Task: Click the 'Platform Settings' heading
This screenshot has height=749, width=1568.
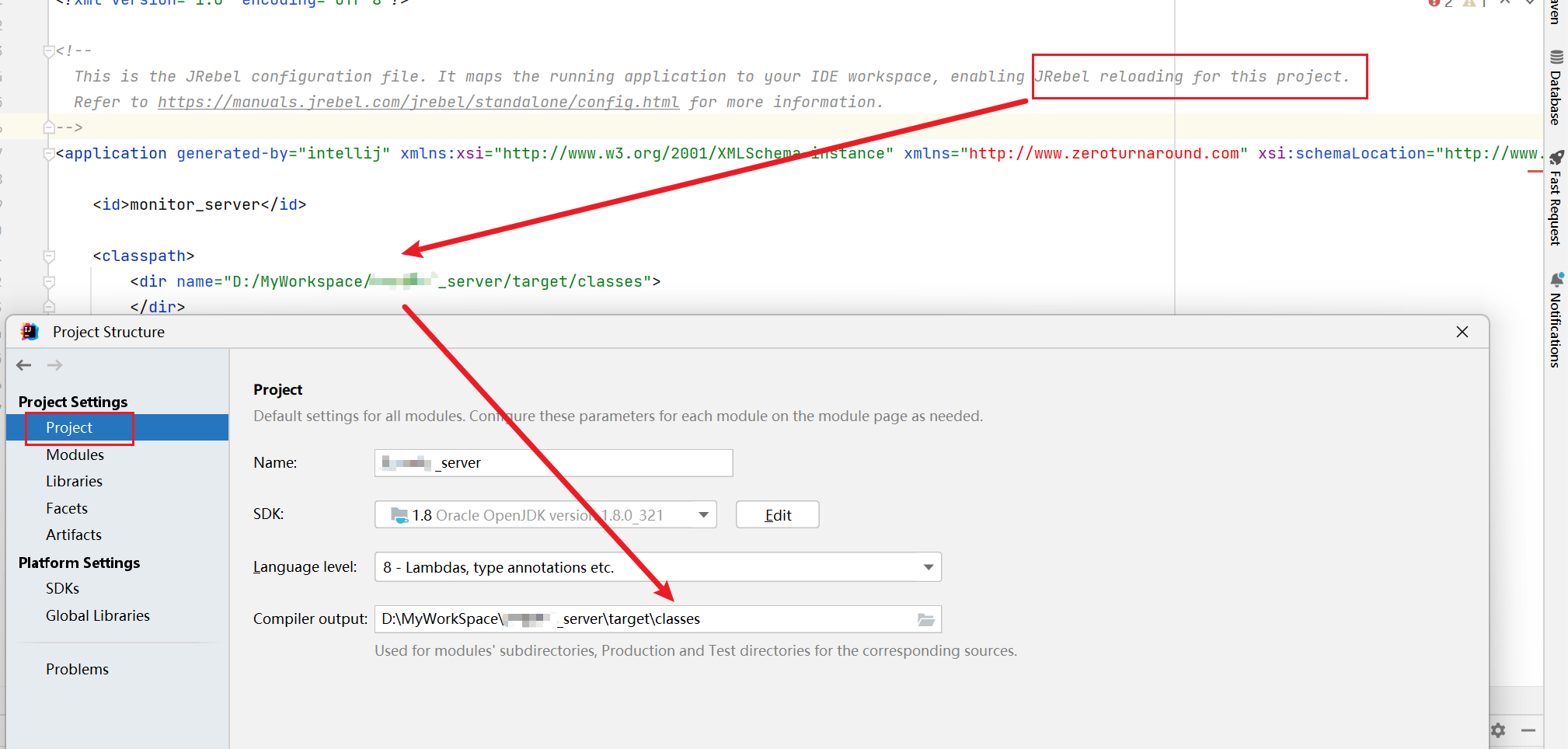Action: (x=79, y=563)
